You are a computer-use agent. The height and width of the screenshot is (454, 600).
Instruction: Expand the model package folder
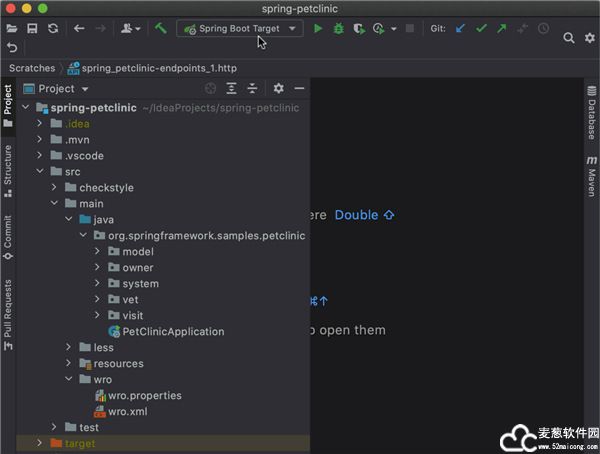coord(98,252)
